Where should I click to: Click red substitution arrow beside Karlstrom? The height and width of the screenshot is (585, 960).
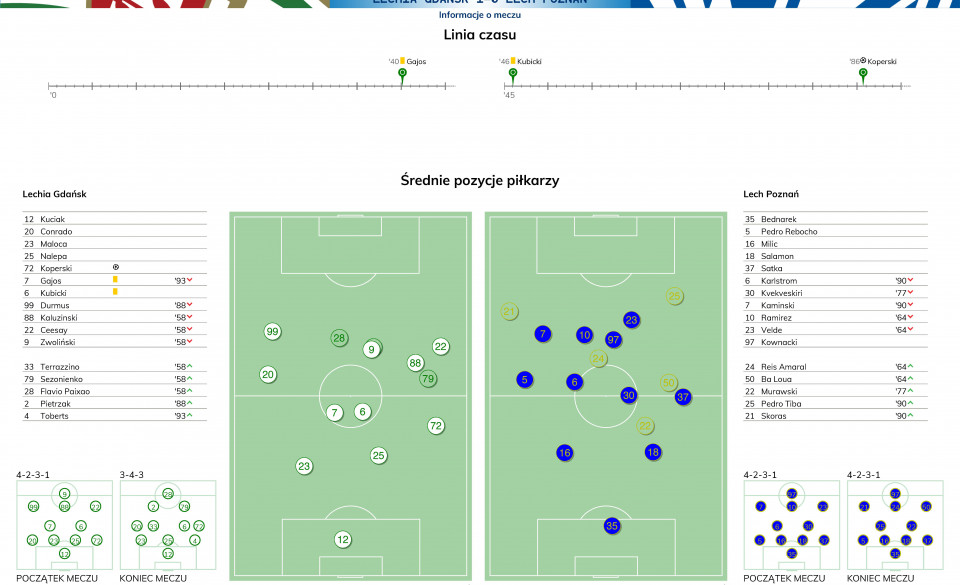pos(910,280)
